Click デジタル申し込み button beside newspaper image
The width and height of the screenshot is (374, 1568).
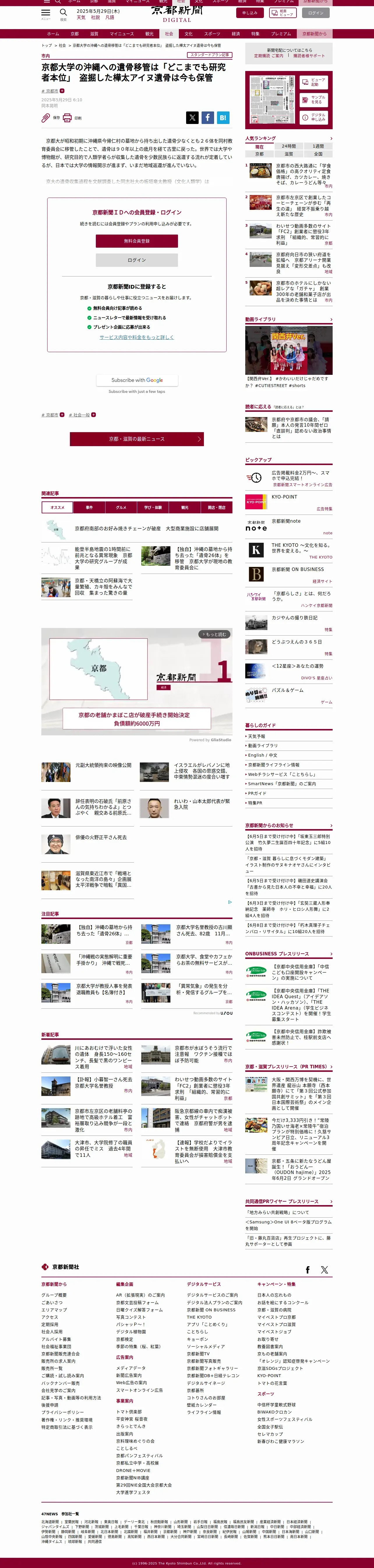(x=314, y=117)
